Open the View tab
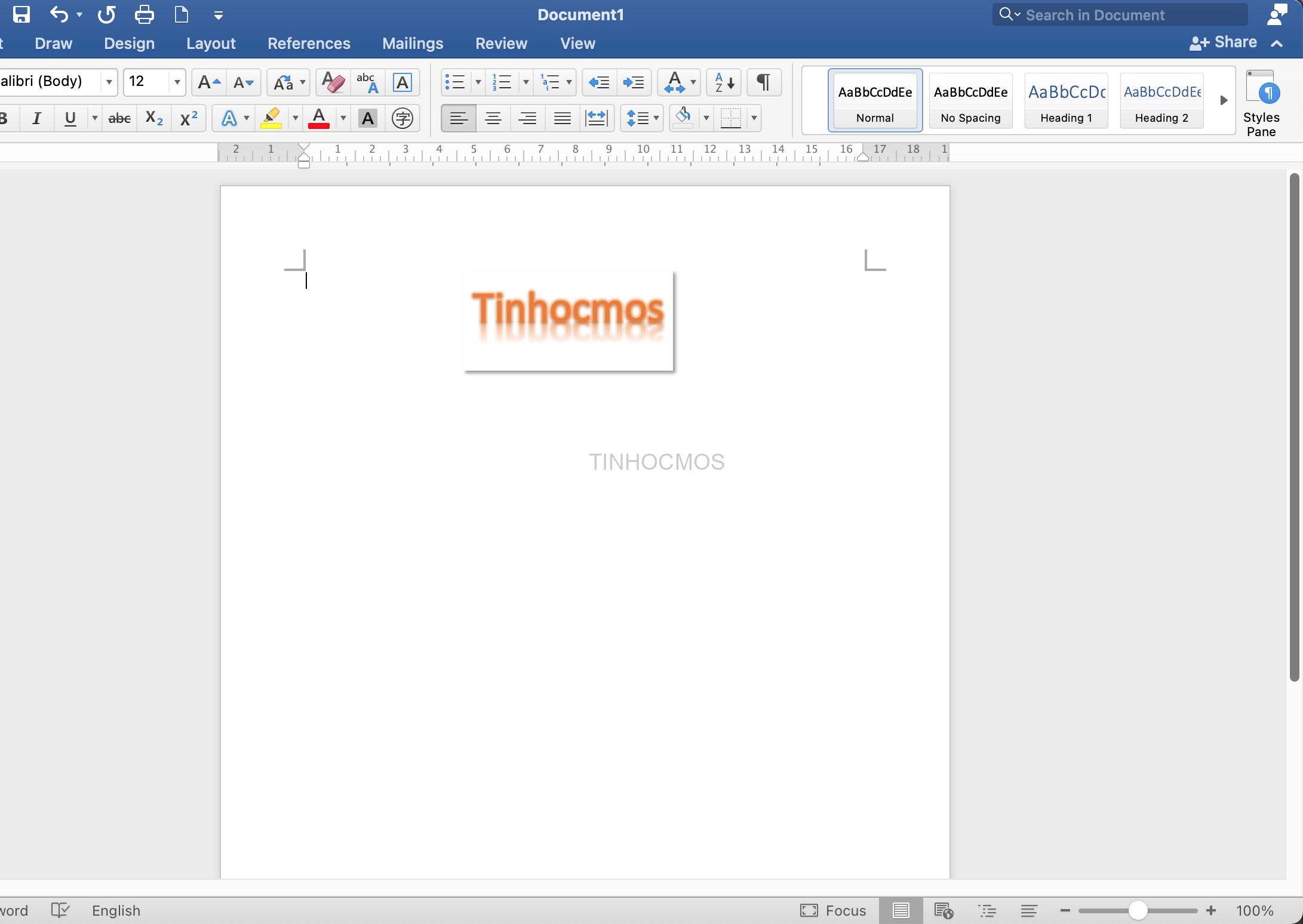 coord(577,44)
